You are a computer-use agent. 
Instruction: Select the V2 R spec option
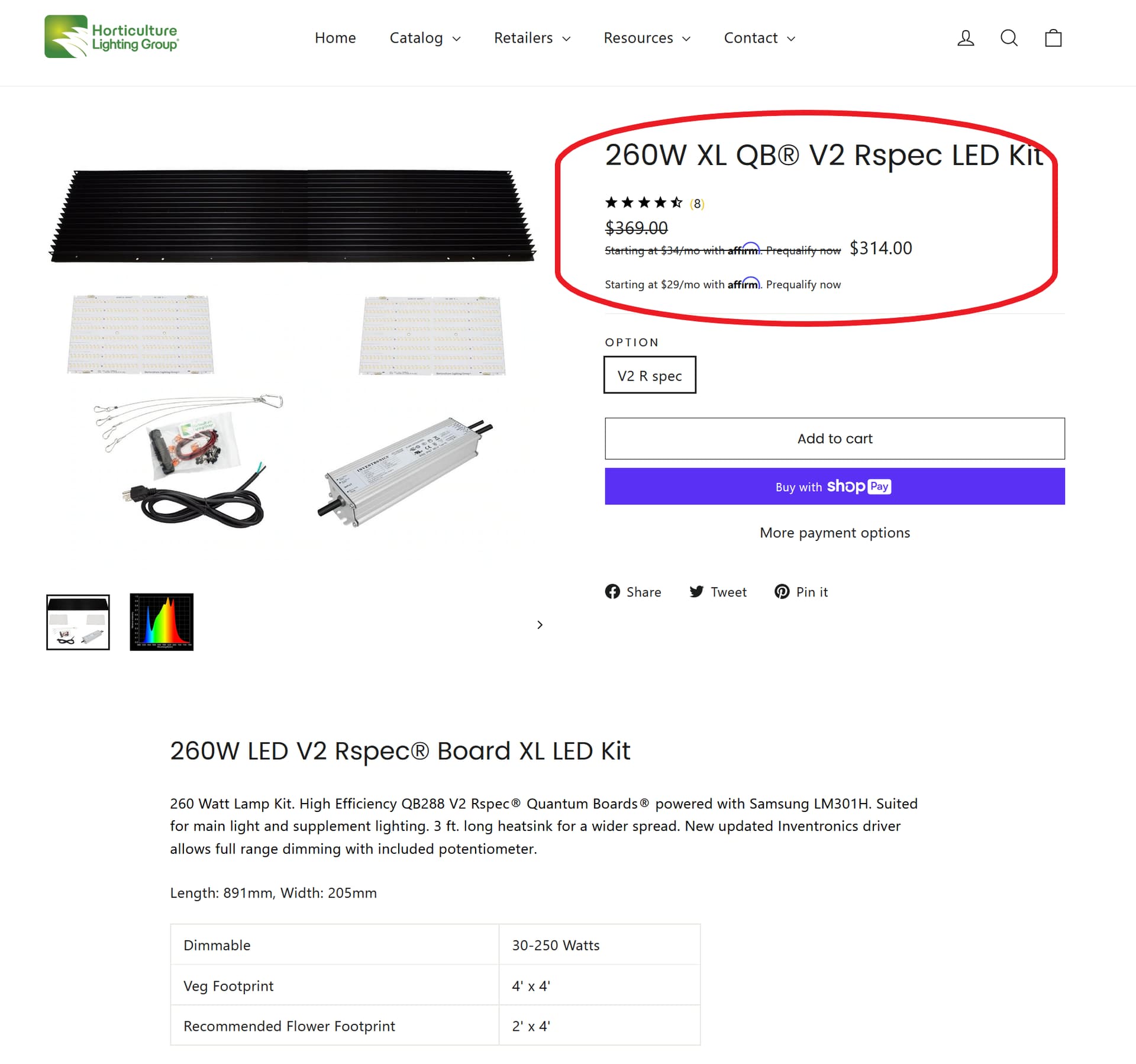tap(650, 375)
